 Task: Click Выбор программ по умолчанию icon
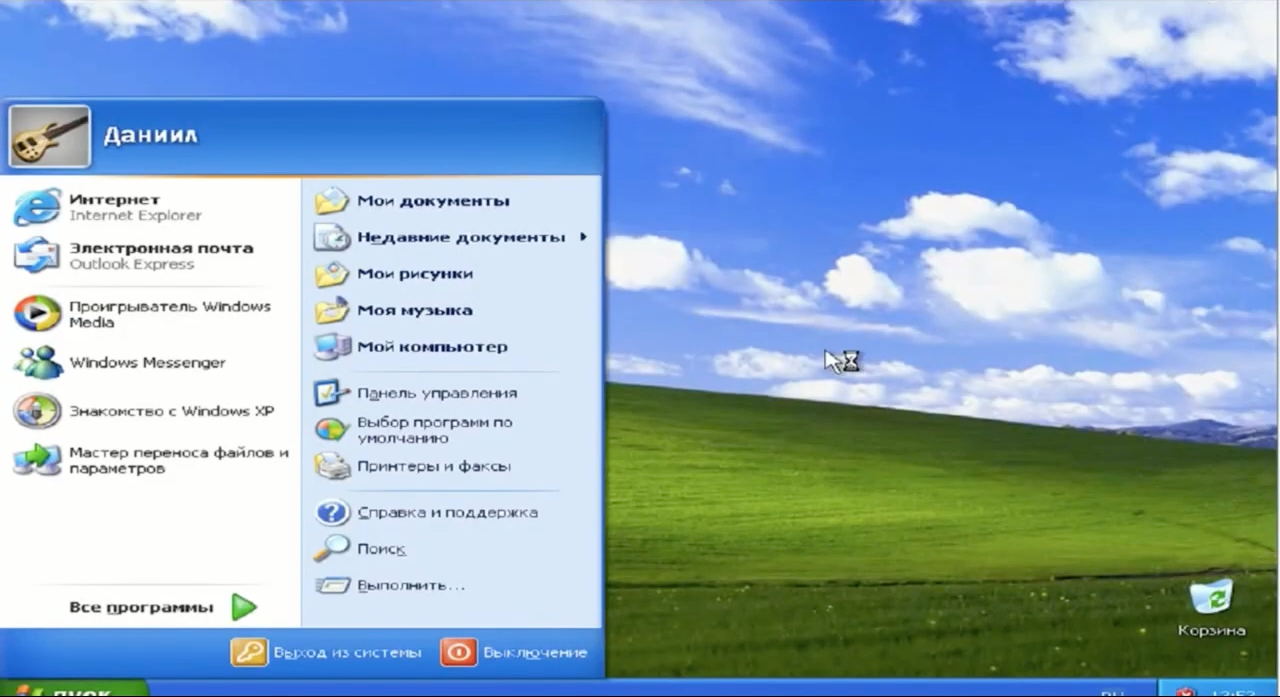pos(332,430)
